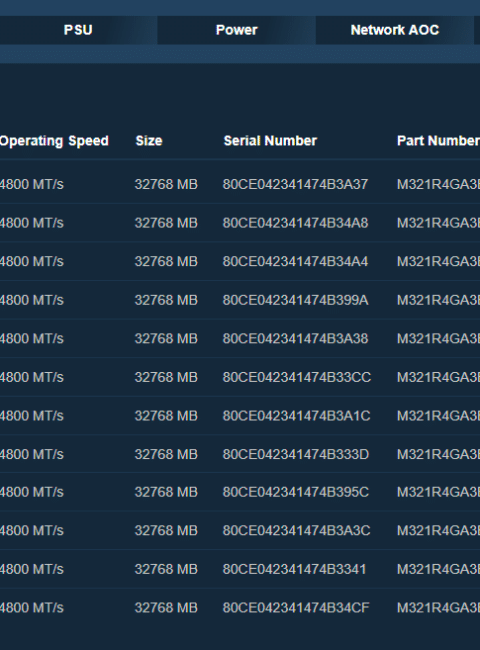
Task: Click the Serial Number column header
Action: point(270,141)
